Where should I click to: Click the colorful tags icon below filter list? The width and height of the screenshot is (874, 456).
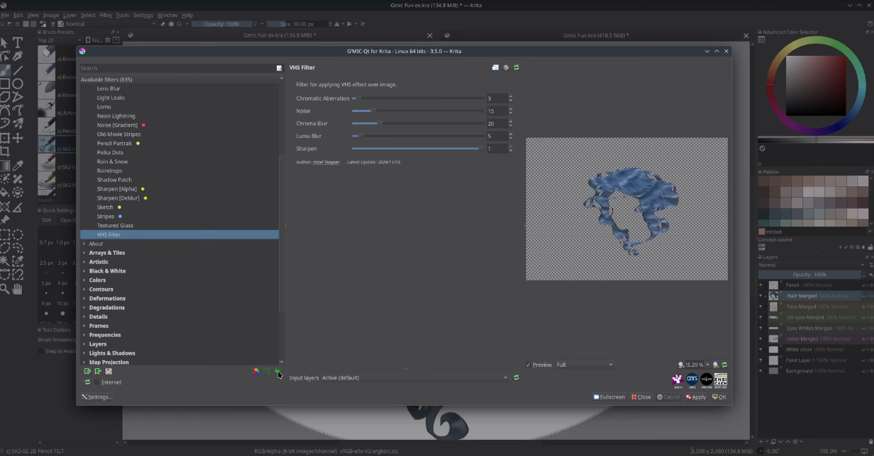tap(256, 371)
